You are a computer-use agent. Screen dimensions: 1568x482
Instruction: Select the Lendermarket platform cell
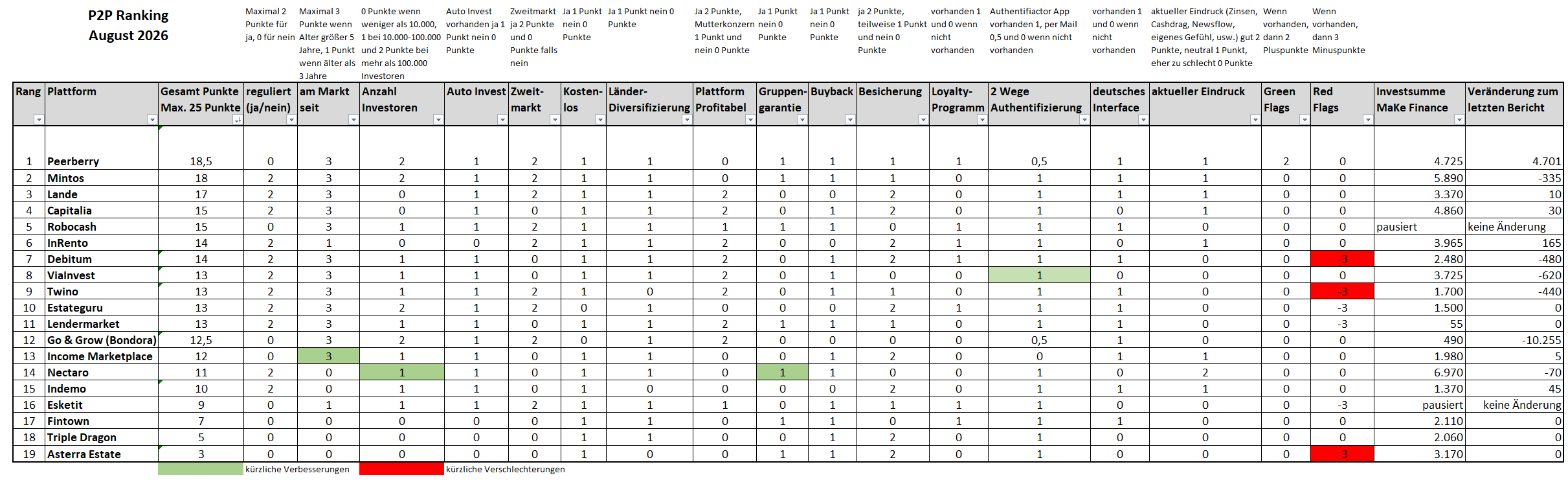102,324
